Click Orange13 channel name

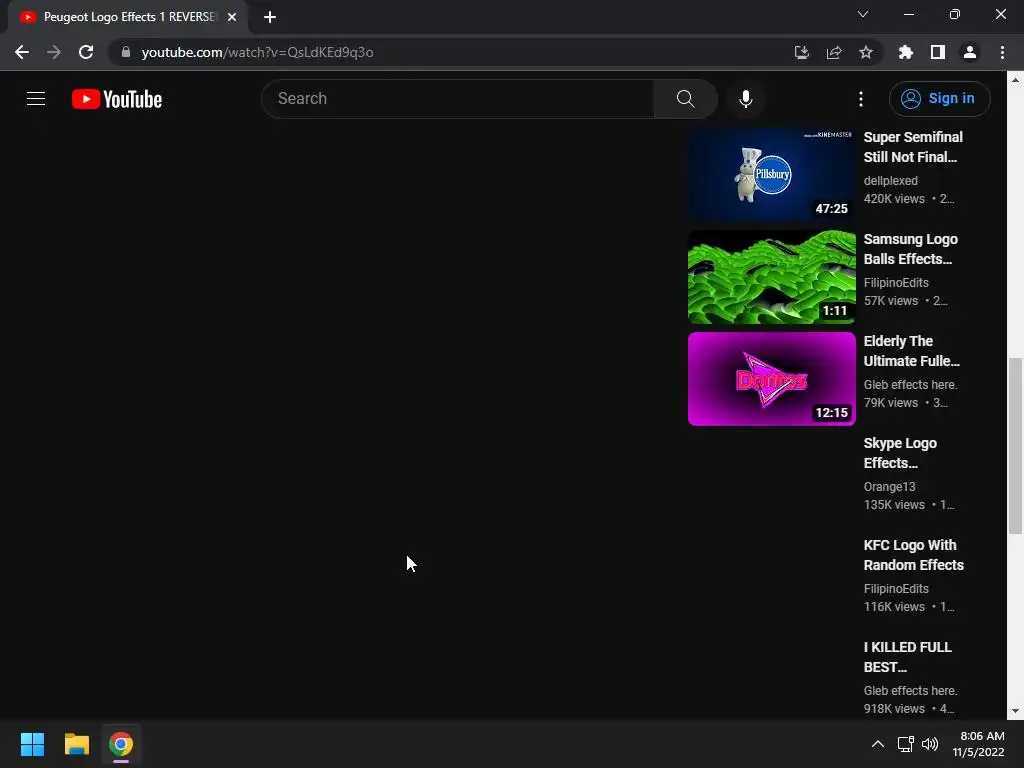point(889,487)
